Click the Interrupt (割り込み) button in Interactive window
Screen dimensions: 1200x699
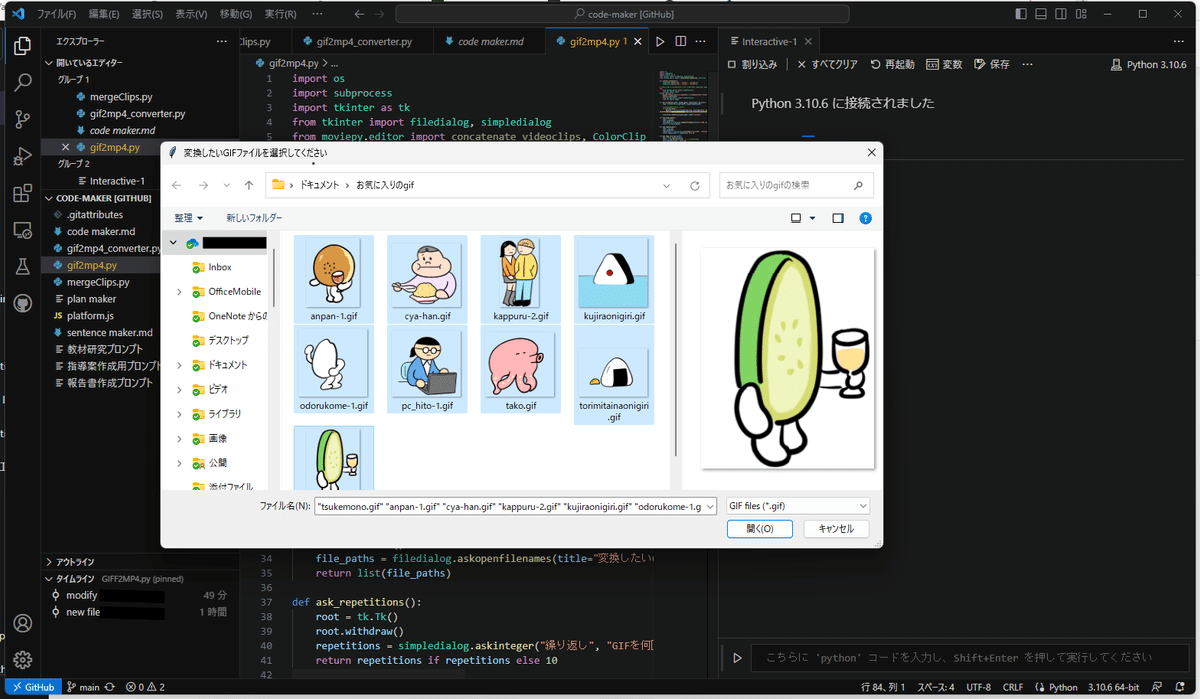[x=751, y=64]
